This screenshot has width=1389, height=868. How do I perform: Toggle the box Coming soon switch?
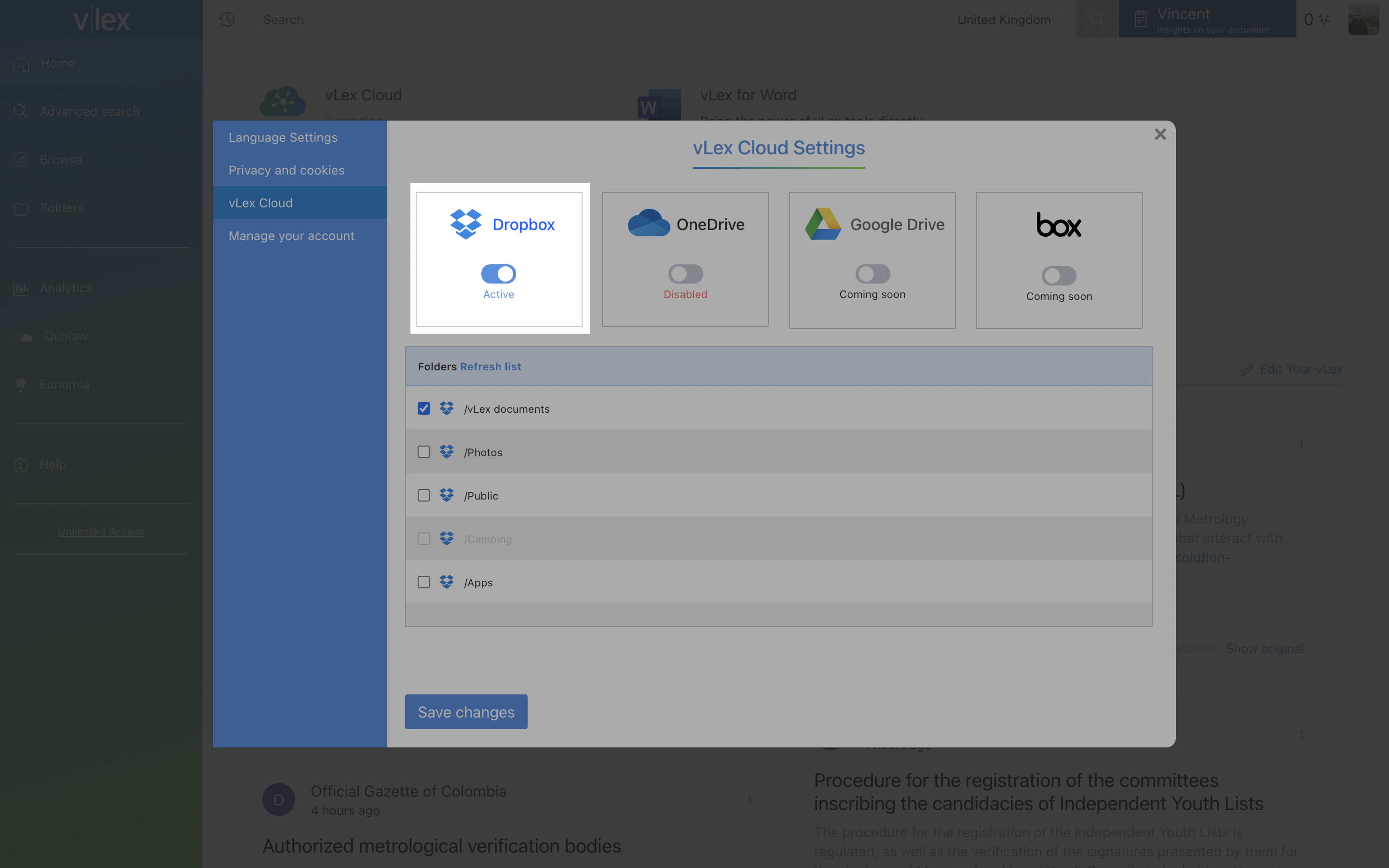tap(1059, 275)
